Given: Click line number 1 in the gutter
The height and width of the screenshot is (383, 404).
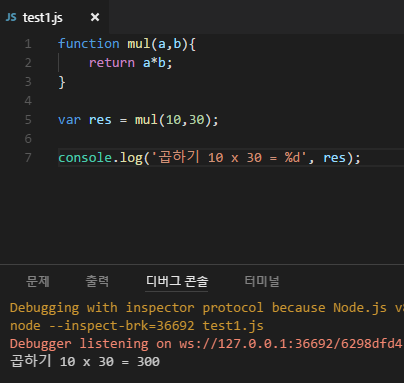Looking at the screenshot, I should (x=28, y=44).
